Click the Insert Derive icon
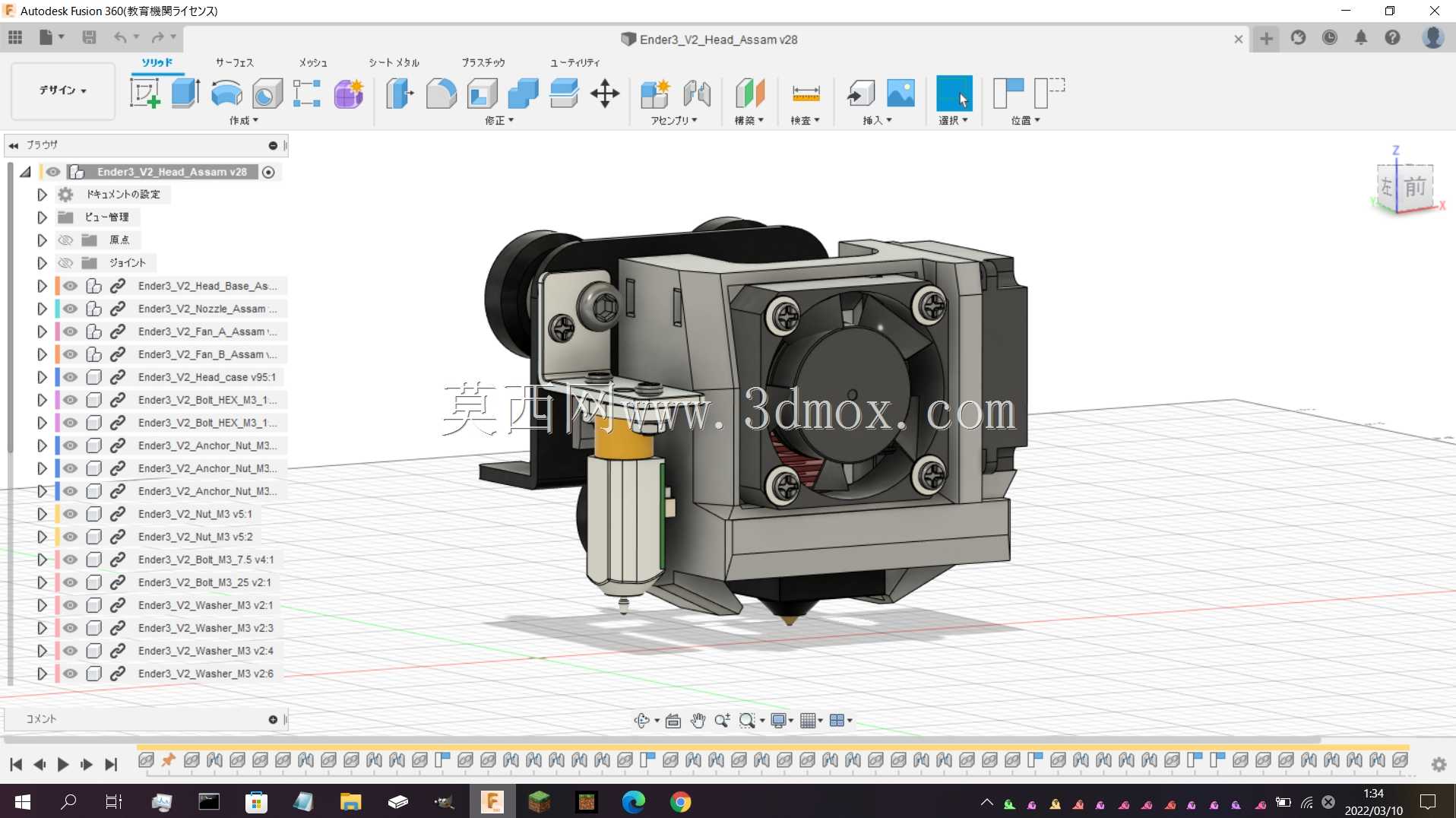The height and width of the screenshot is (818, 1456). pyautogui.click(x=861, y=94)
